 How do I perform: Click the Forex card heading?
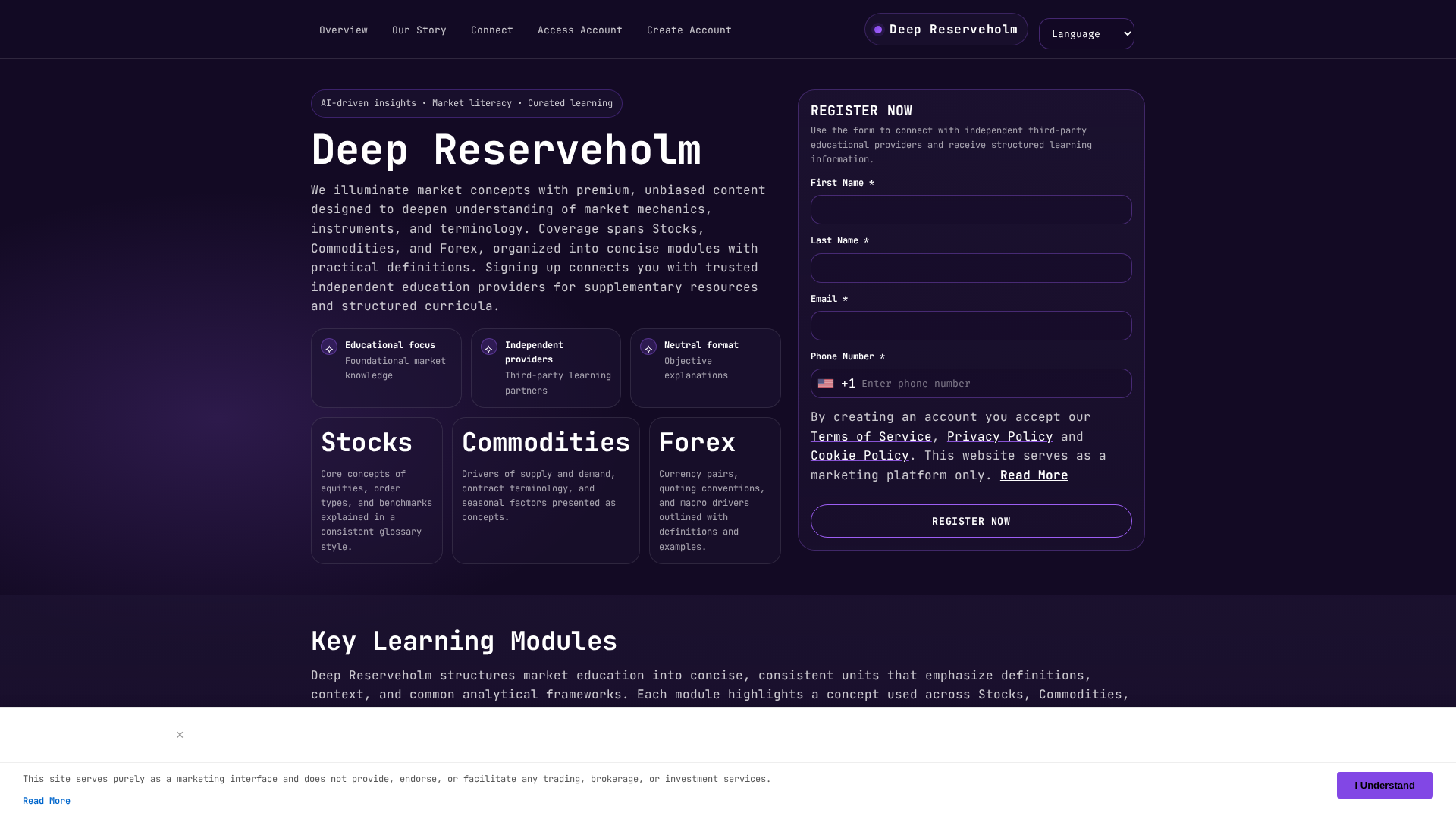click(x=697, y=443)
